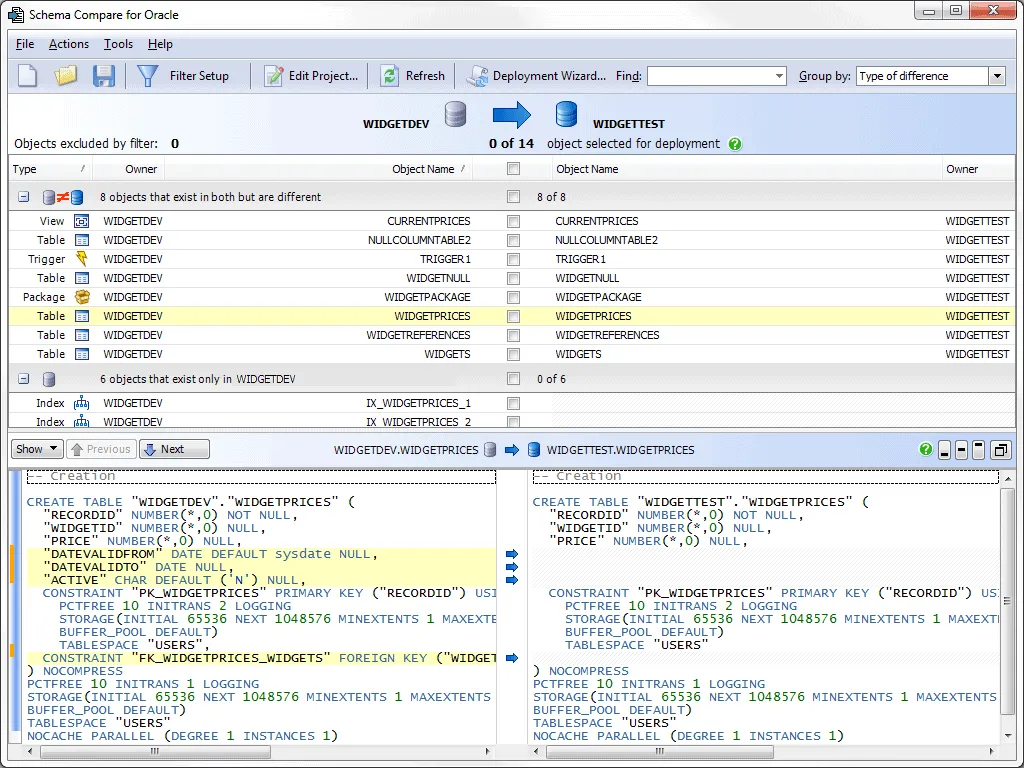This screenshot has height=768, width=1024.
Task: Refresh the schema comparison
Action: tap(413, 76)
